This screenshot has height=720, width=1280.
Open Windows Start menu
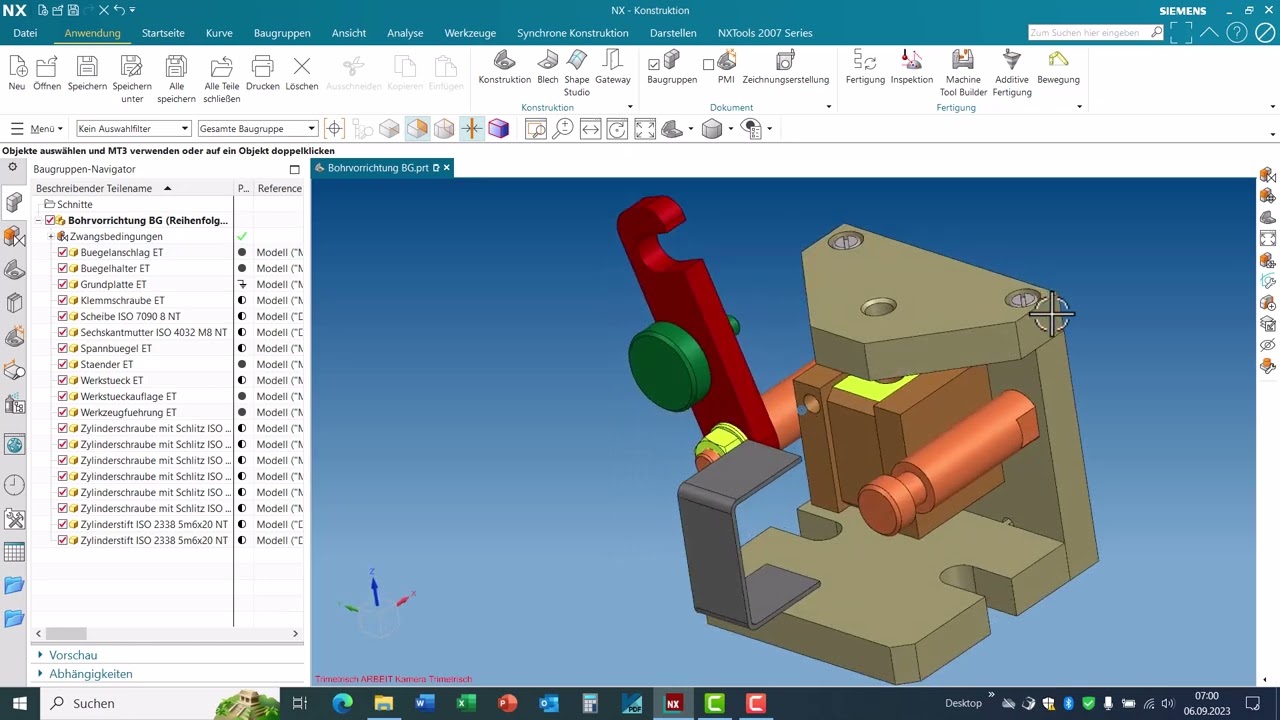pyautogui.click(x=19, y=703)
